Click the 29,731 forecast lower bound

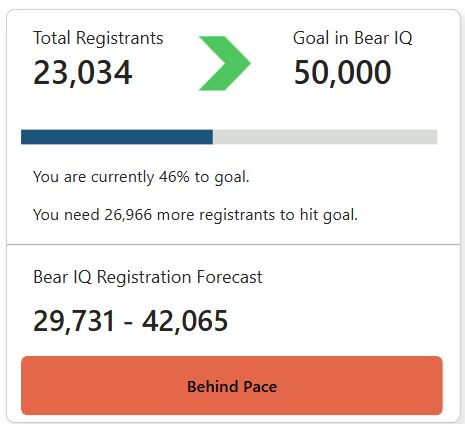click(74, 321)
